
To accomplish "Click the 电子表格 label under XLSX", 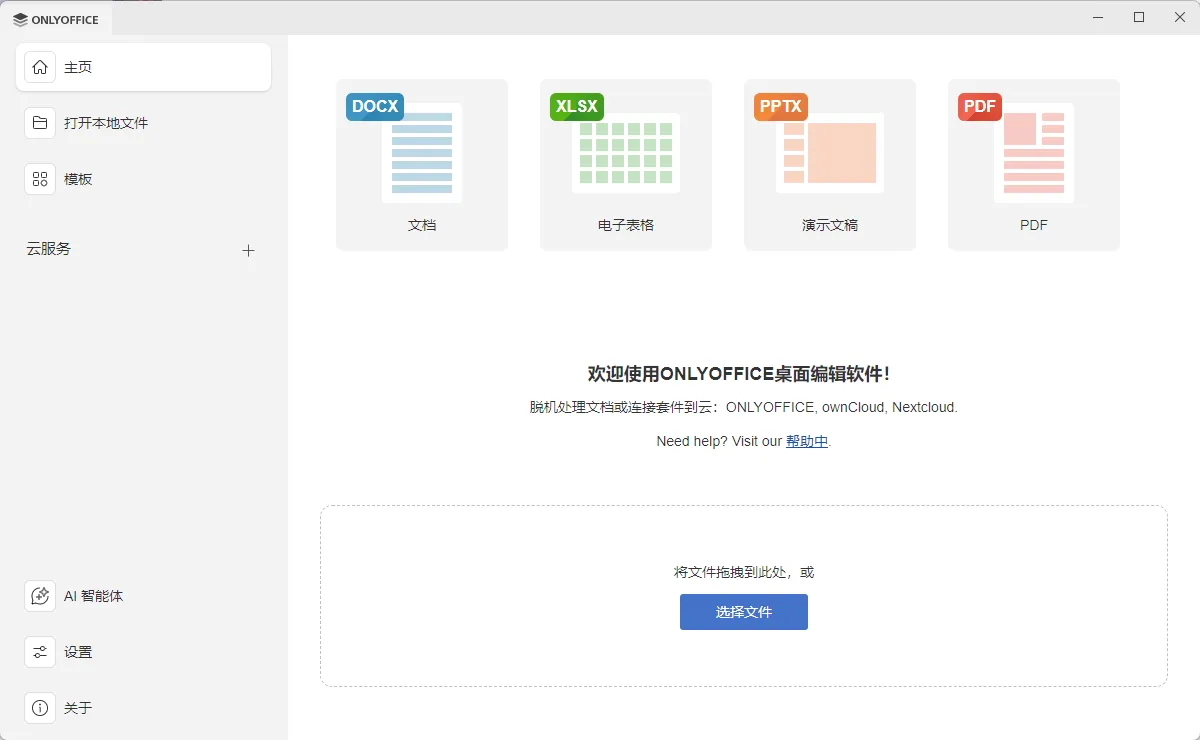I will pyautogui.click(x=626, y=225).
